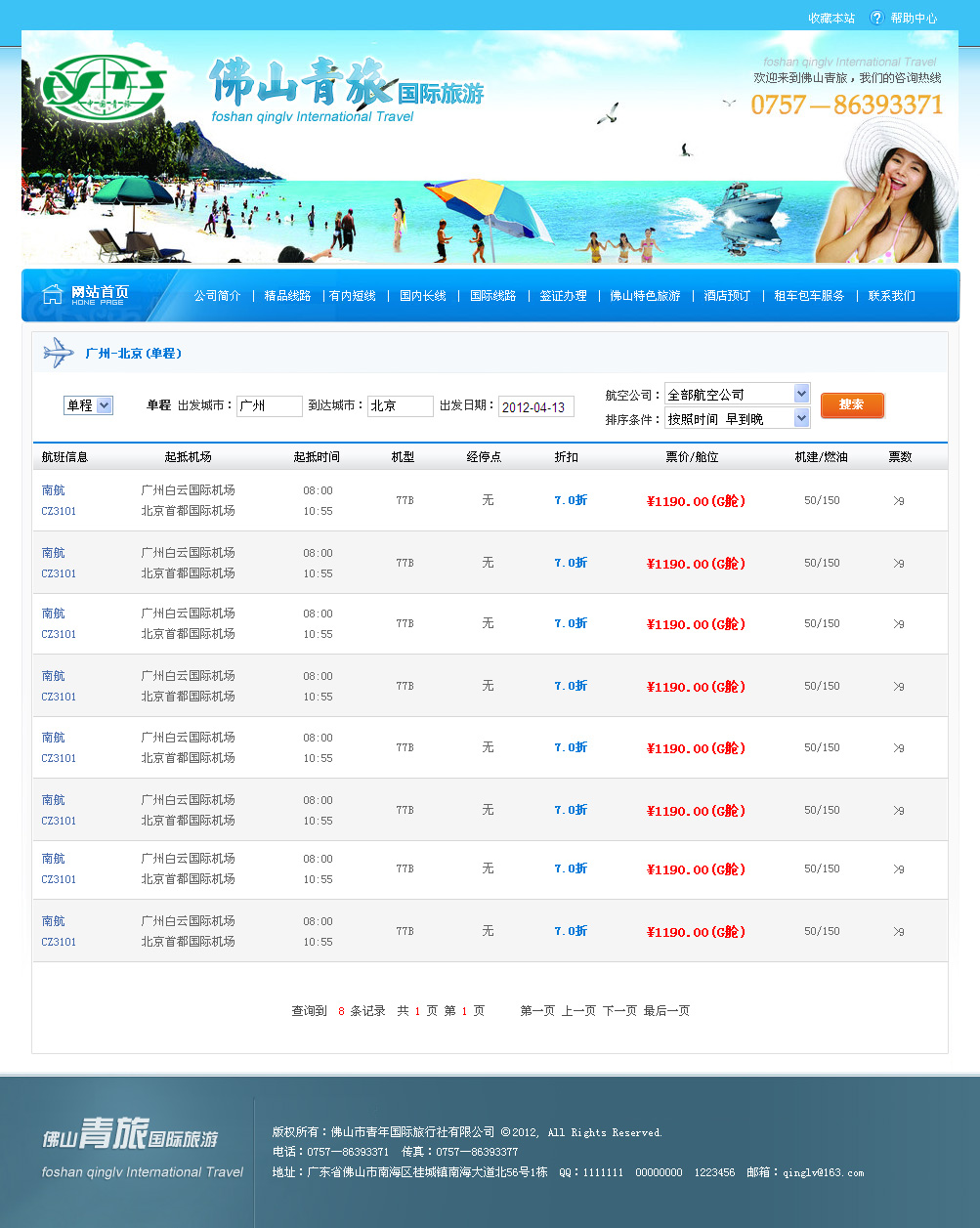The width and height of the screenshot is (980, 1228).
Task: Click the 南航 airline link in first row
Action: [x=54, y=490]
